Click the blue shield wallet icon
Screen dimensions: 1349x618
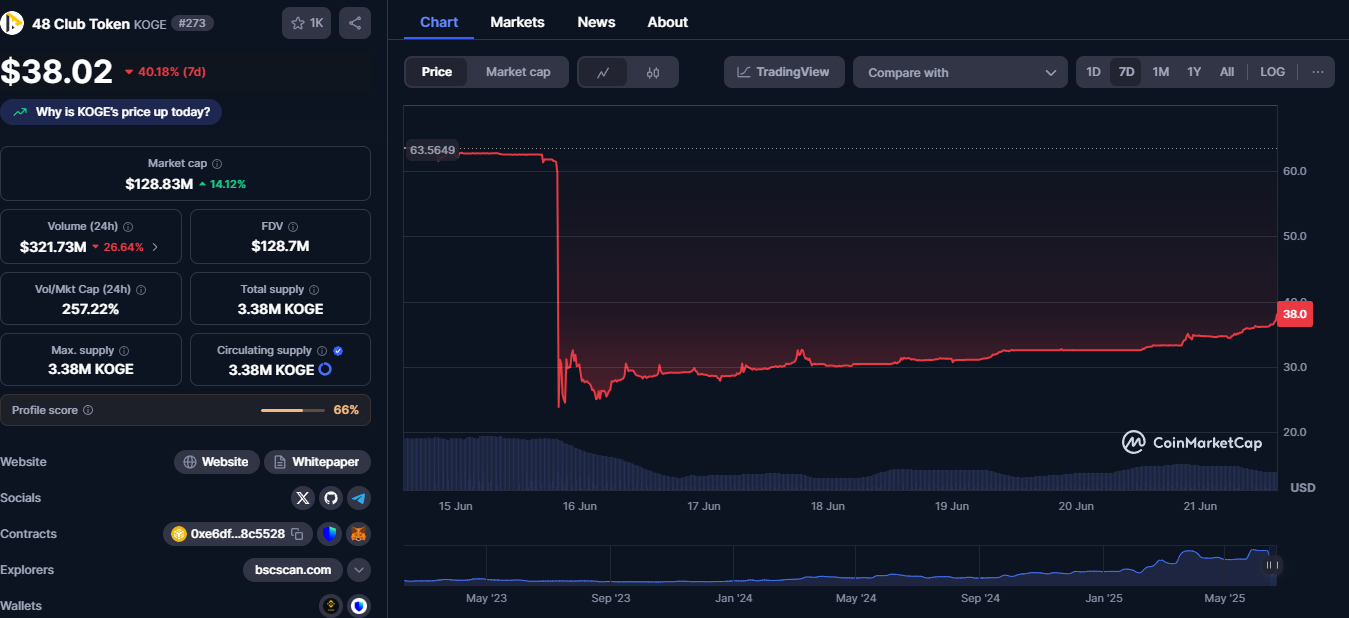pyautogui.click(x=359, y=605)
